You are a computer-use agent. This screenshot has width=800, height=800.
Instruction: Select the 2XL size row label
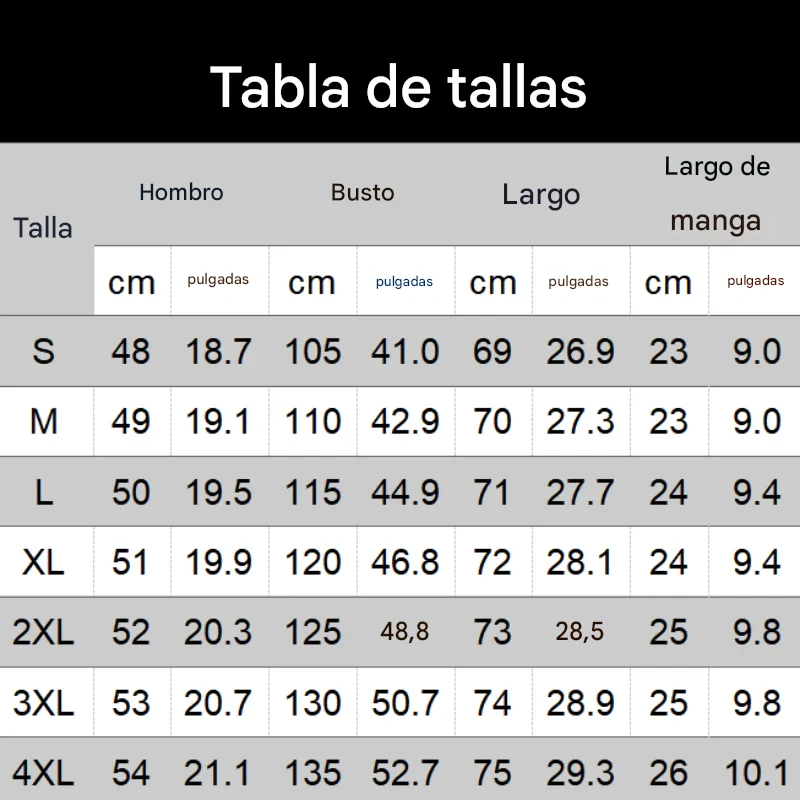[43, 632]
